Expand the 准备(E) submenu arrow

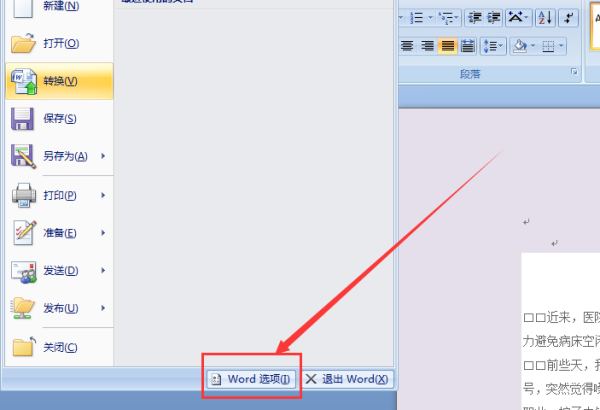coord(103,233)
